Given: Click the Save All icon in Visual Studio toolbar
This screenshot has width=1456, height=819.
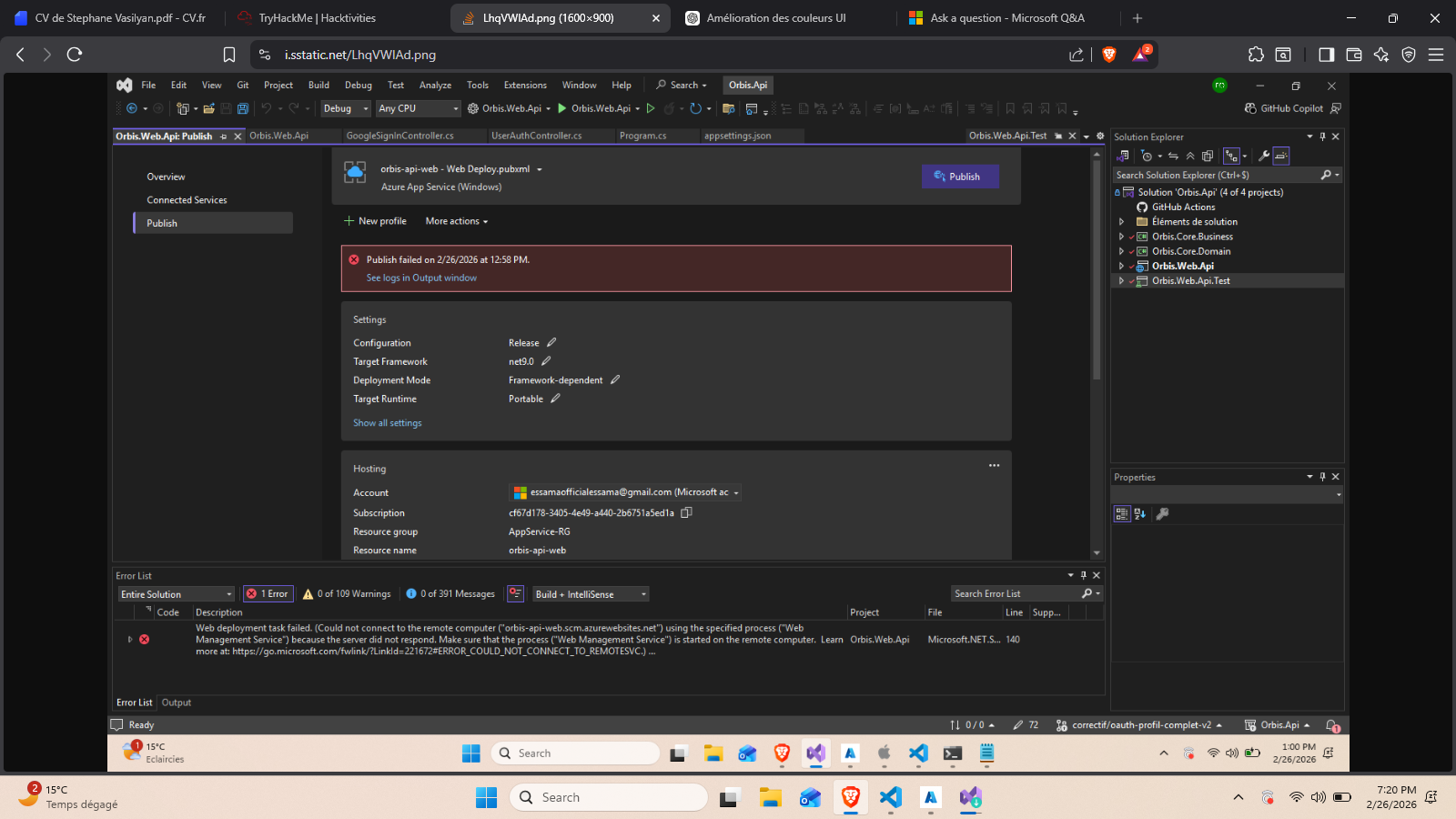Looking at the screenshot, I should pos(243,108).
